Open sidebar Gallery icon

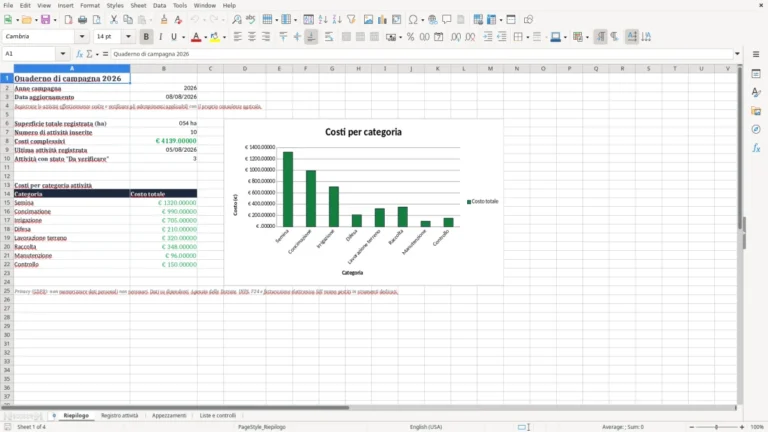click(756, 111)
